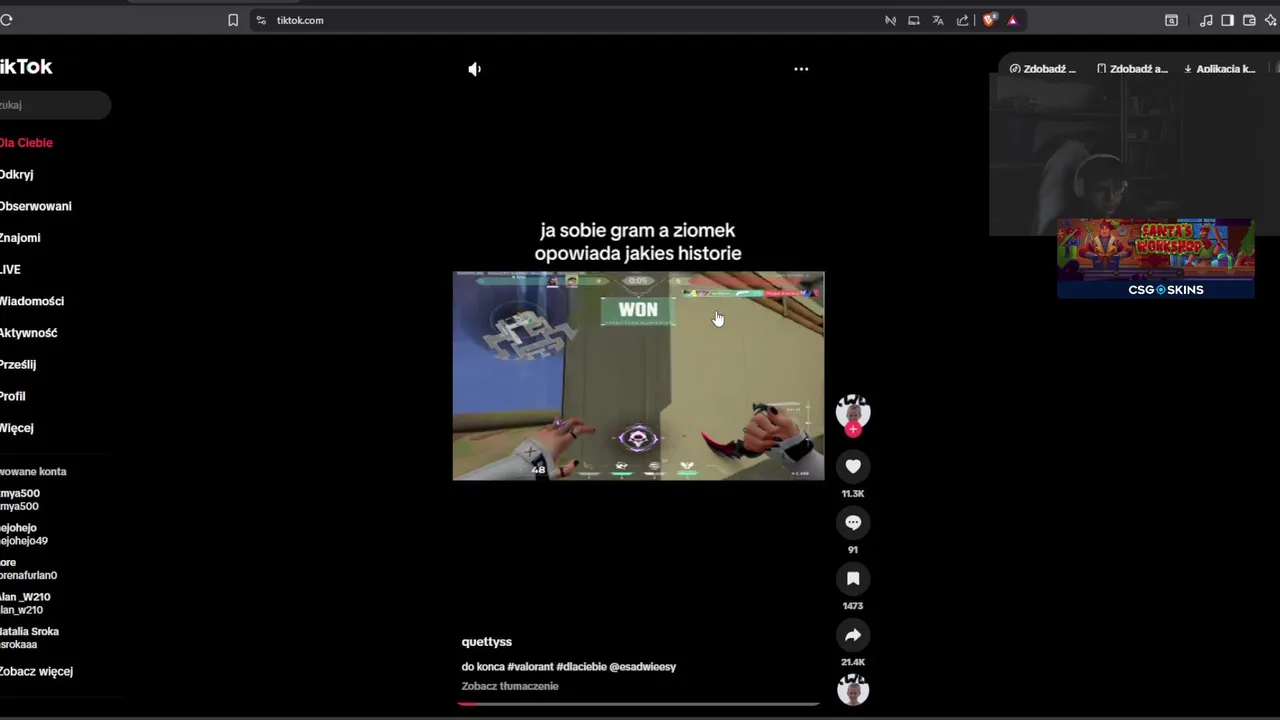This screenshot has height=720, width=1280.
Task: Open the #dlaciebie hashtag
Action: pyautogui.click(x=581, y=667)
